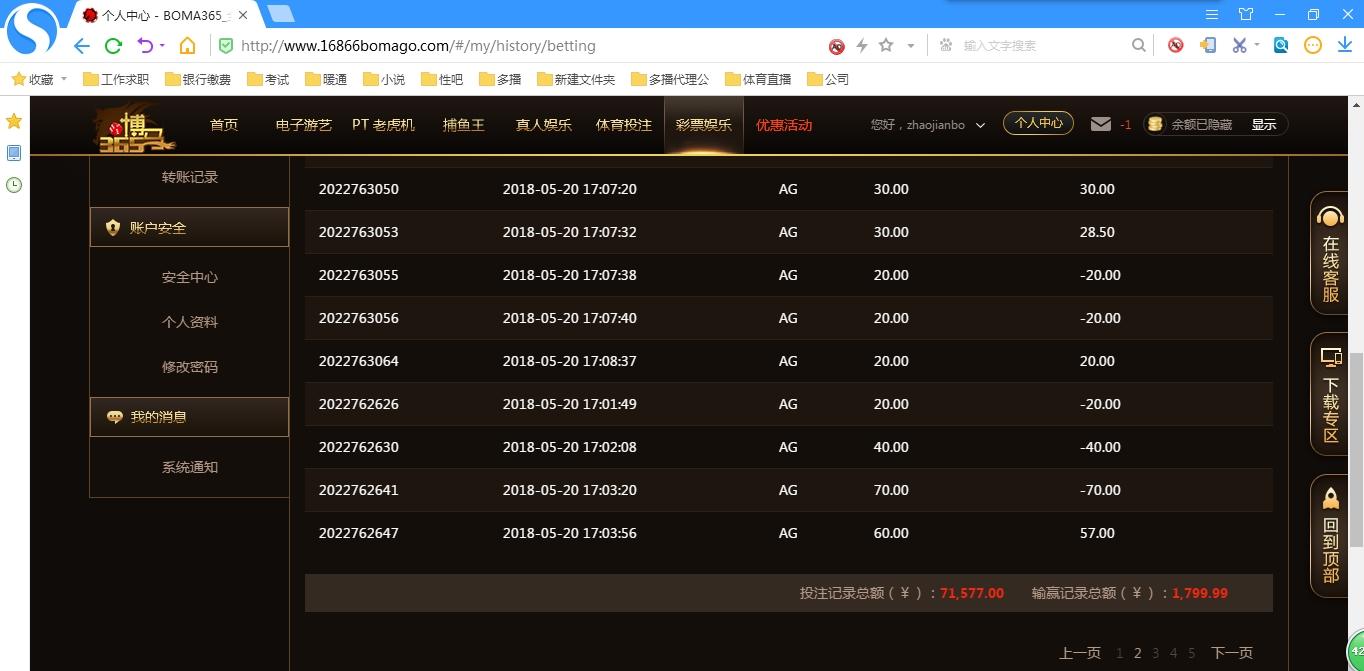Open 修改密码 in the sidebar
The image size is (1364, 671).
(190, 367)
